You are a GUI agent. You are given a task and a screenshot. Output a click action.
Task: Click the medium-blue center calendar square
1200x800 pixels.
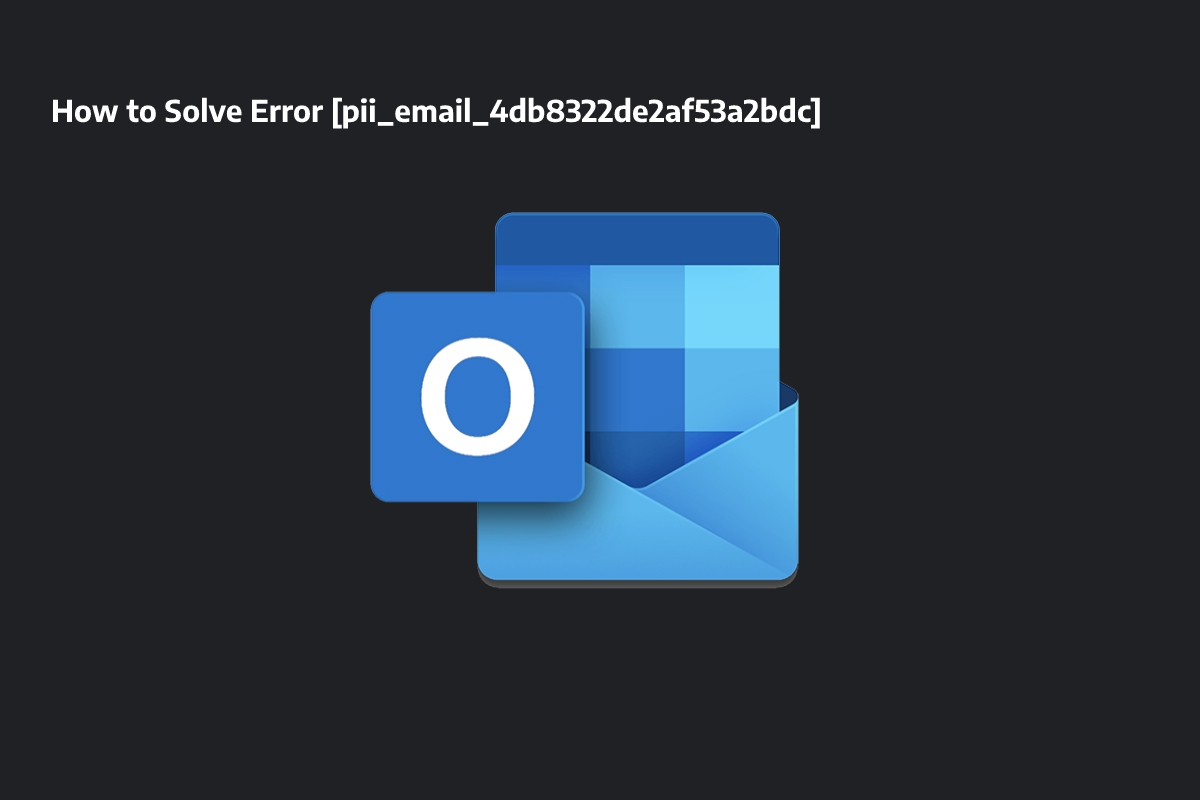(636, 388)
